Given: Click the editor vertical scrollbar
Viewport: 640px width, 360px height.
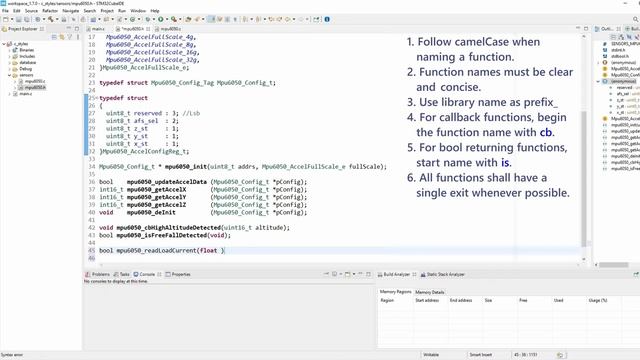Looking at the screenshot, I should click(584, 178).
